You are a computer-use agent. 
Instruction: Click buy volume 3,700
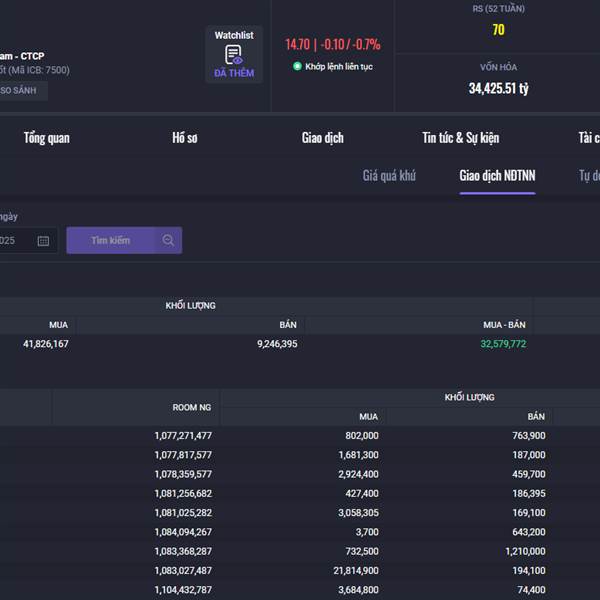[x=367, y=532]
